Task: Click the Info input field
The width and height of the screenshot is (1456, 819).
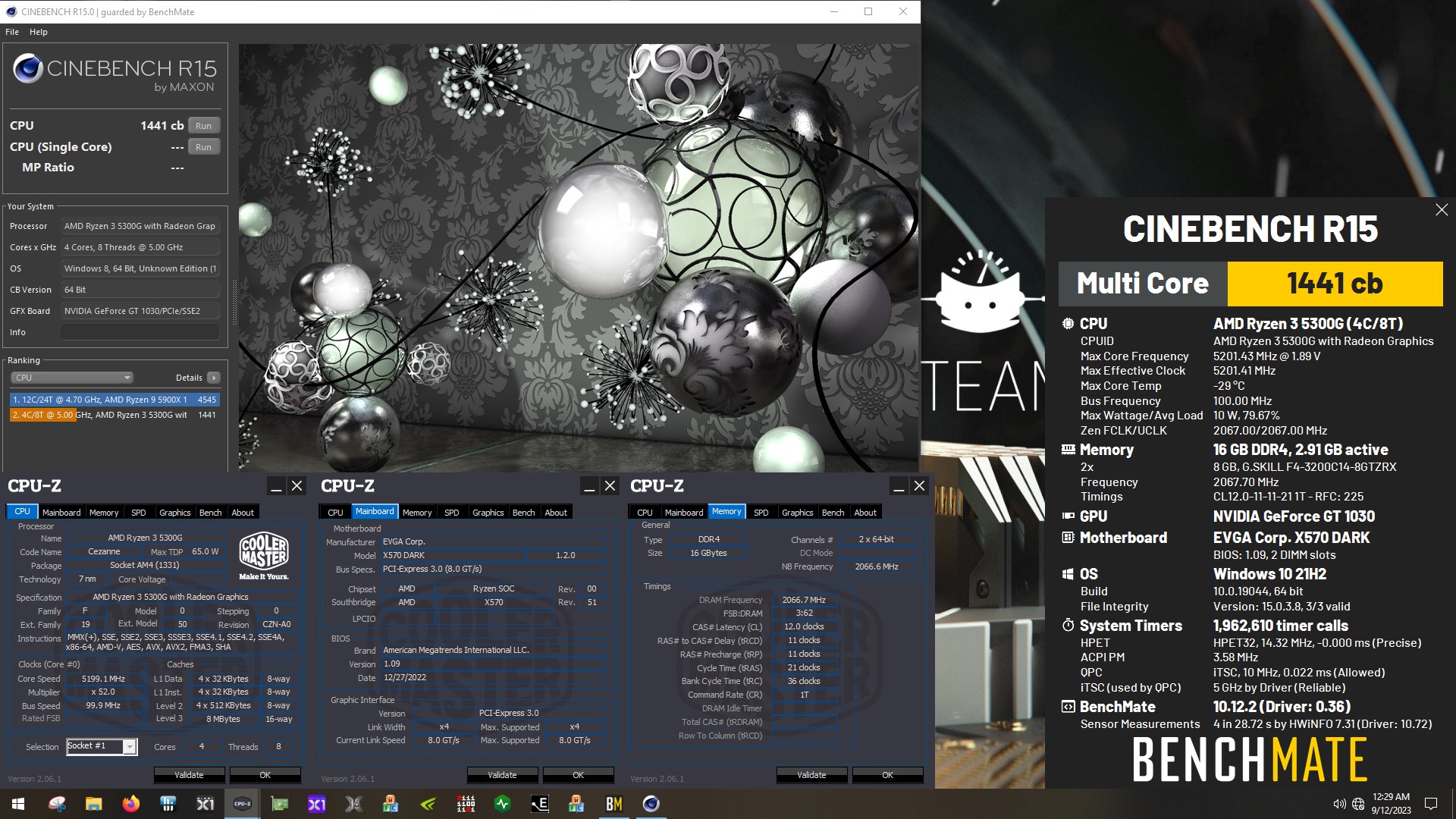Action: pyautogui.click(x=140, y=332)
